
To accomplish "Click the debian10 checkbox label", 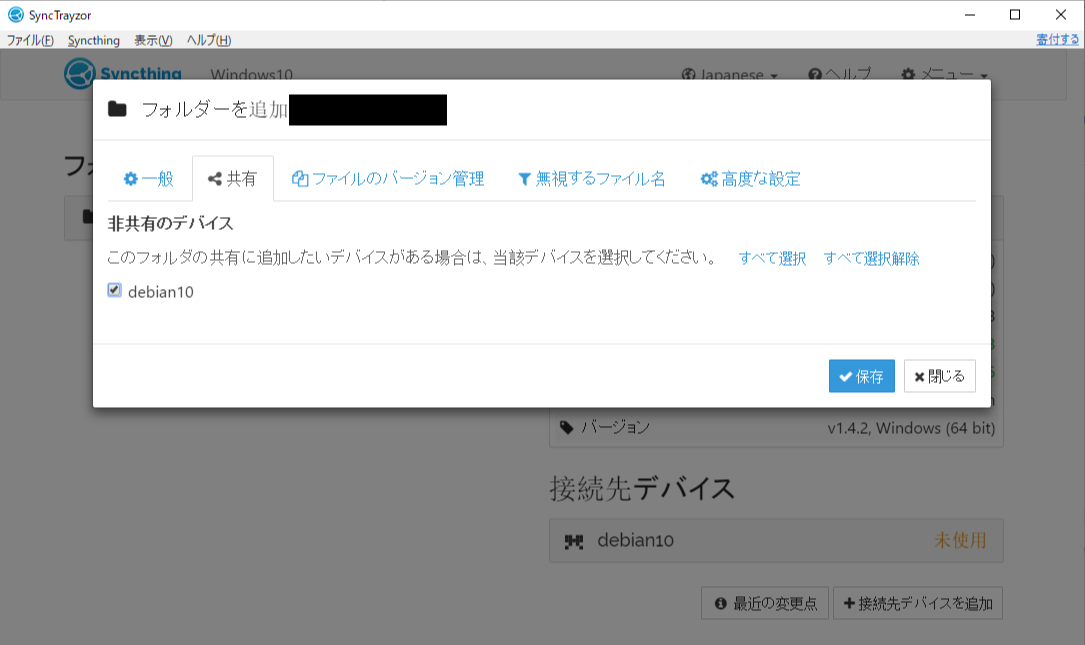I will (161, 292).
